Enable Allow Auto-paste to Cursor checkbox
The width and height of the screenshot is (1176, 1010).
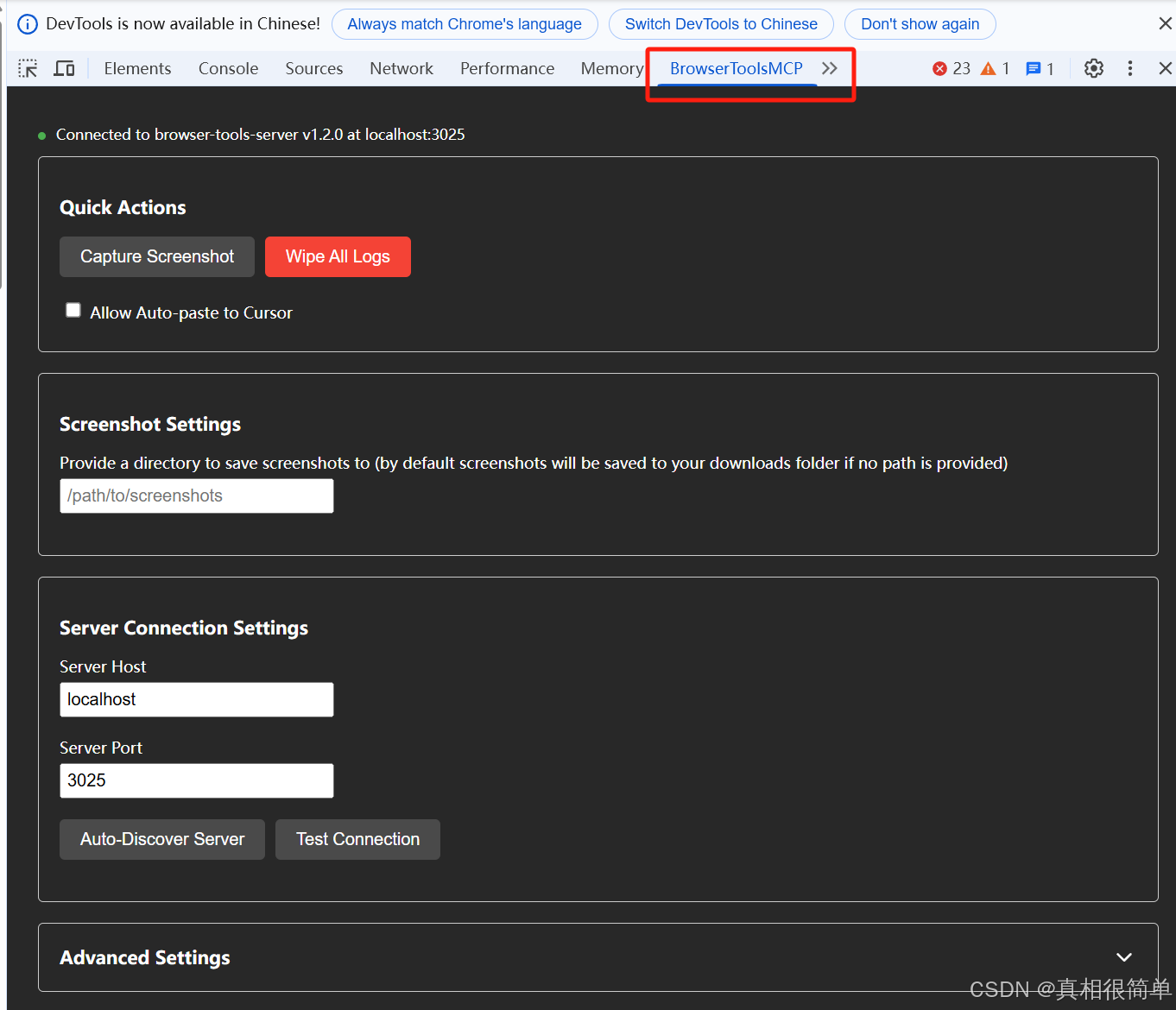coord(73,310)
